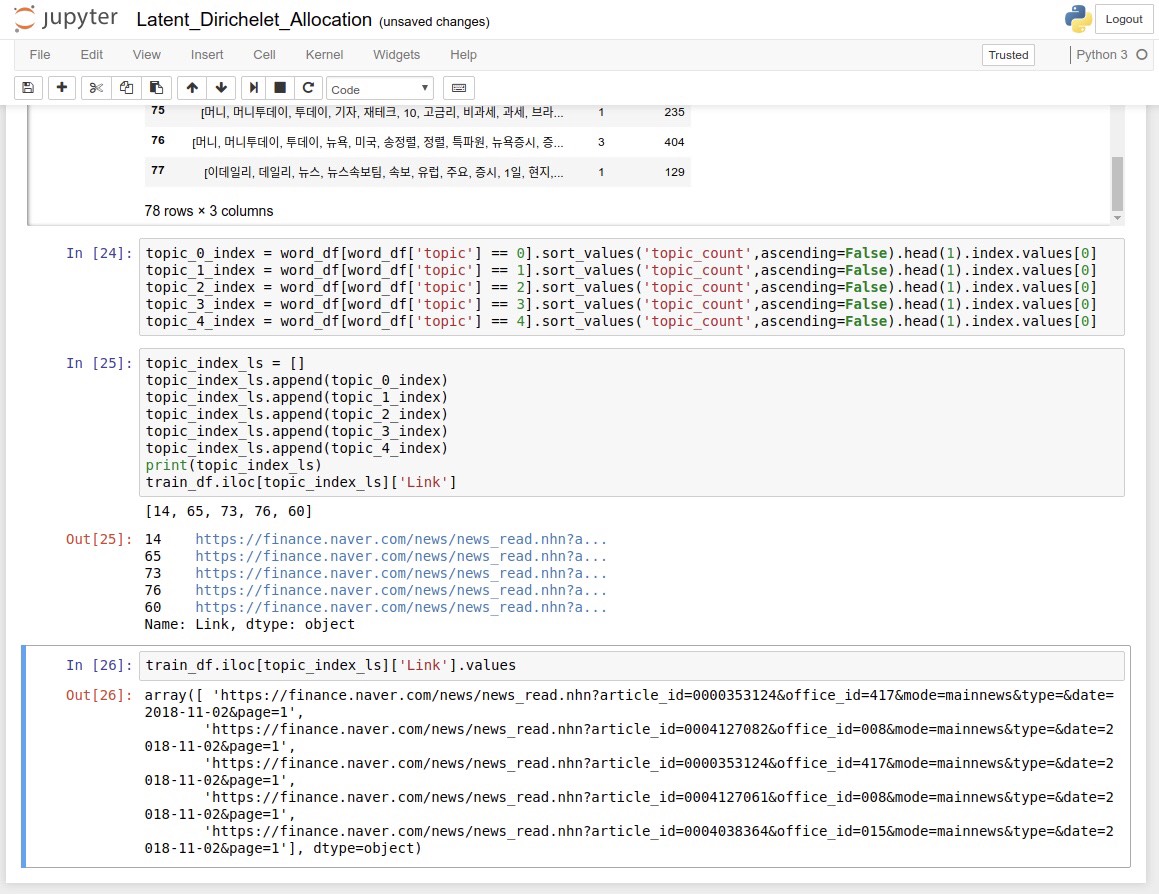Click topic_count value 129
The image size is (1159, 894).
click(x=674, y=172)
